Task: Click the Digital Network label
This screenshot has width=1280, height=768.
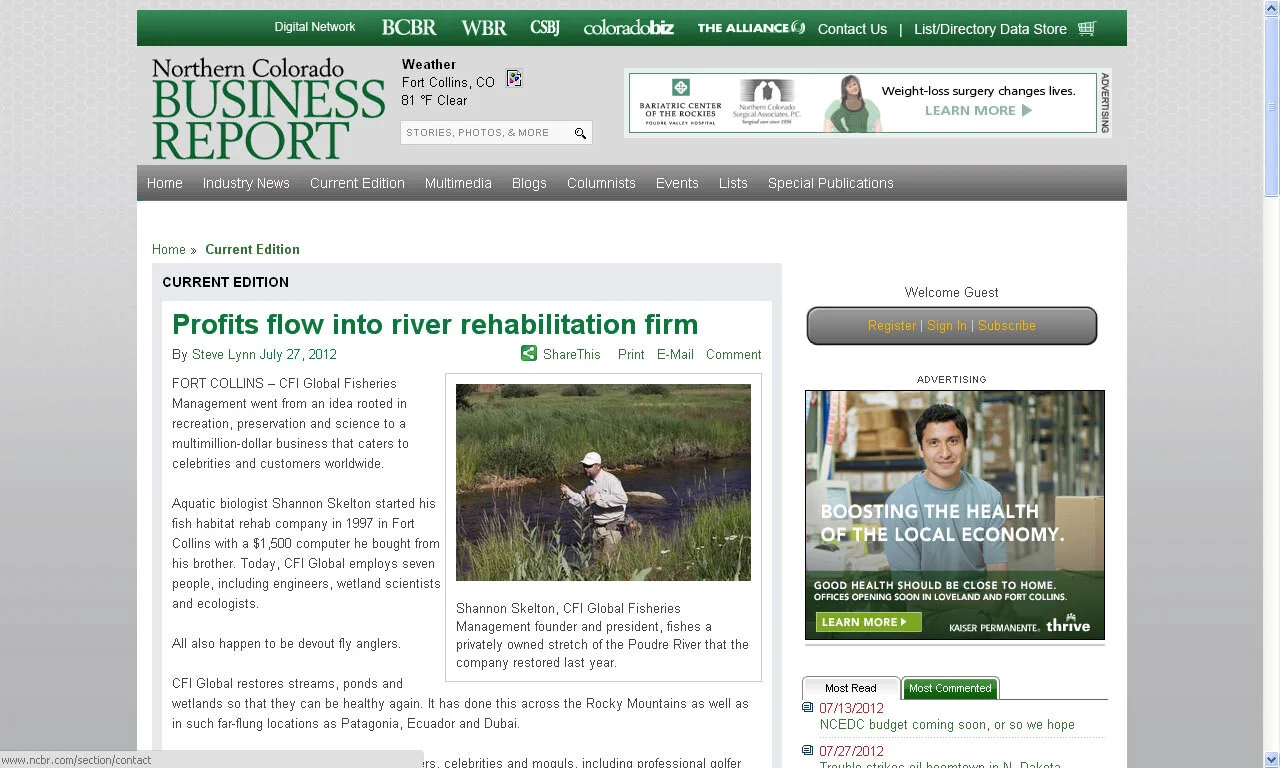Action: pos(315,27)
